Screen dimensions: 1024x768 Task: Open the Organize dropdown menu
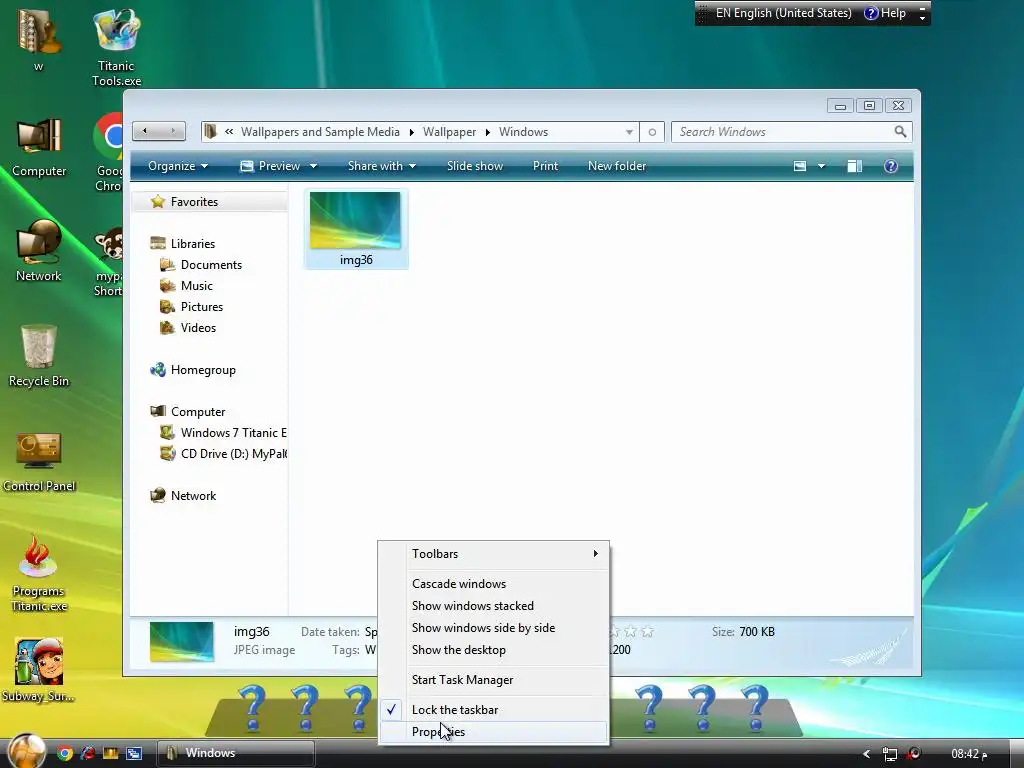178,166
